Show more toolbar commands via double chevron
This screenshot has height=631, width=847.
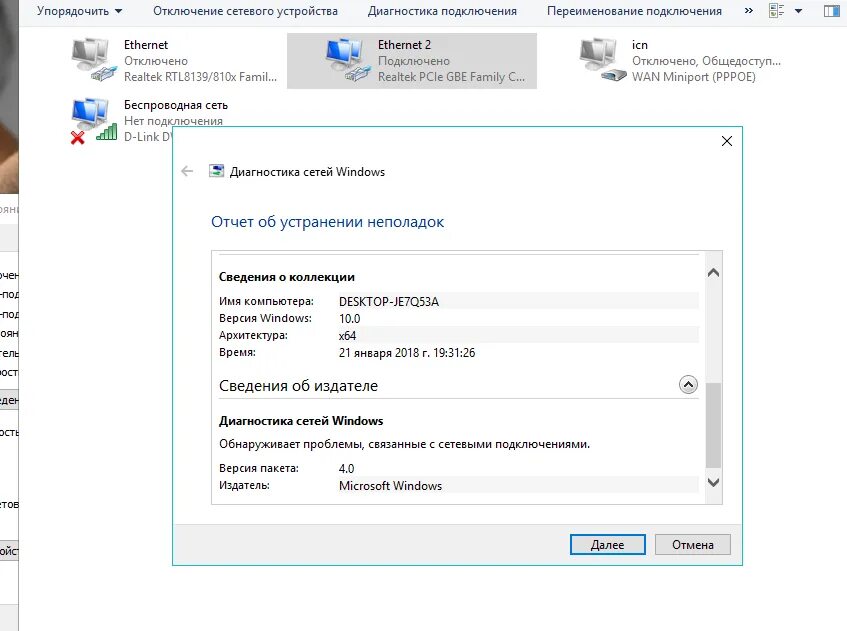click(749, 10)
